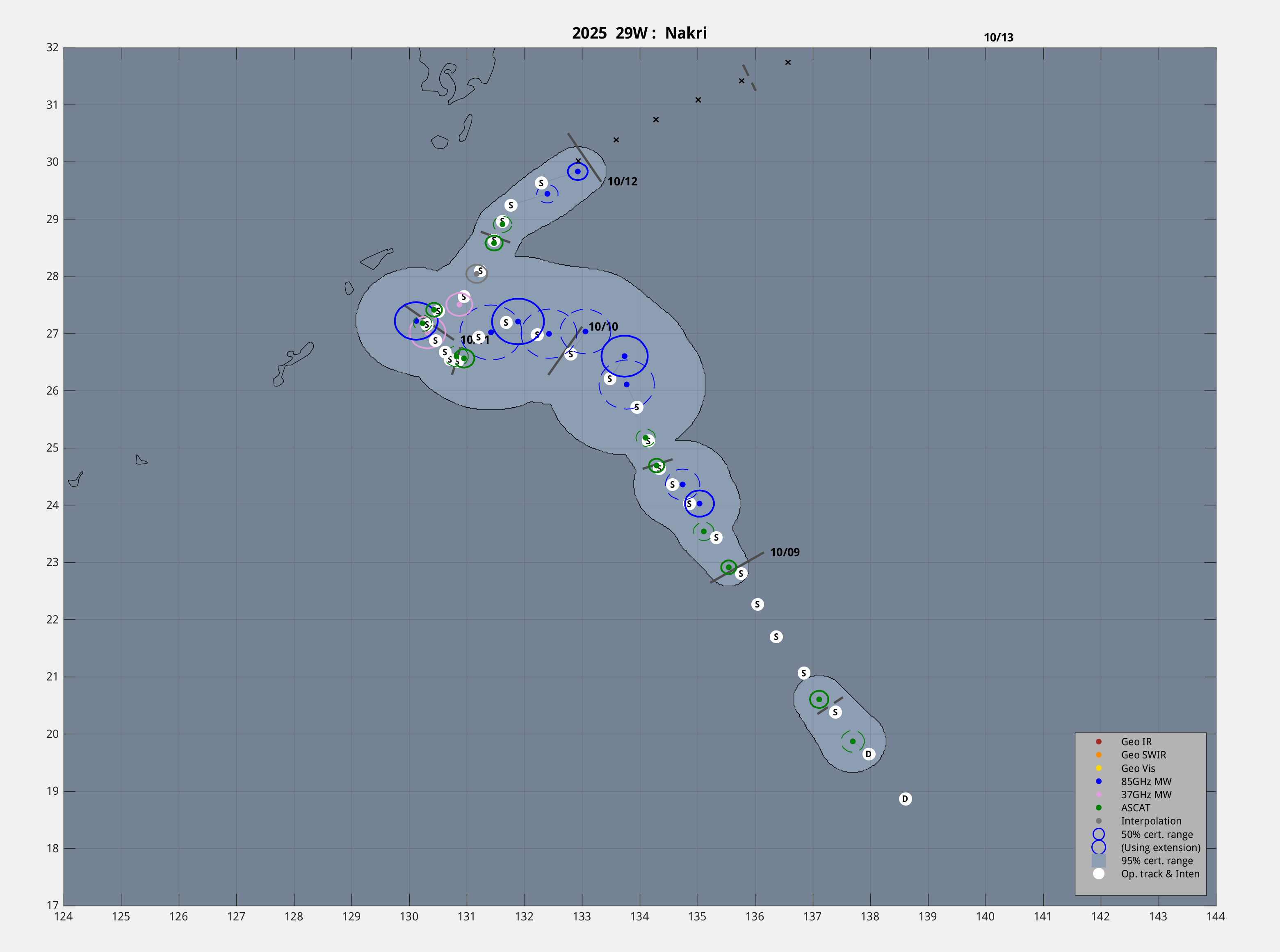Image resolution: width=1280 pixels, height=952 pixels.
Task: Click the 95% cert. range color swatch
Action: 1099,861
